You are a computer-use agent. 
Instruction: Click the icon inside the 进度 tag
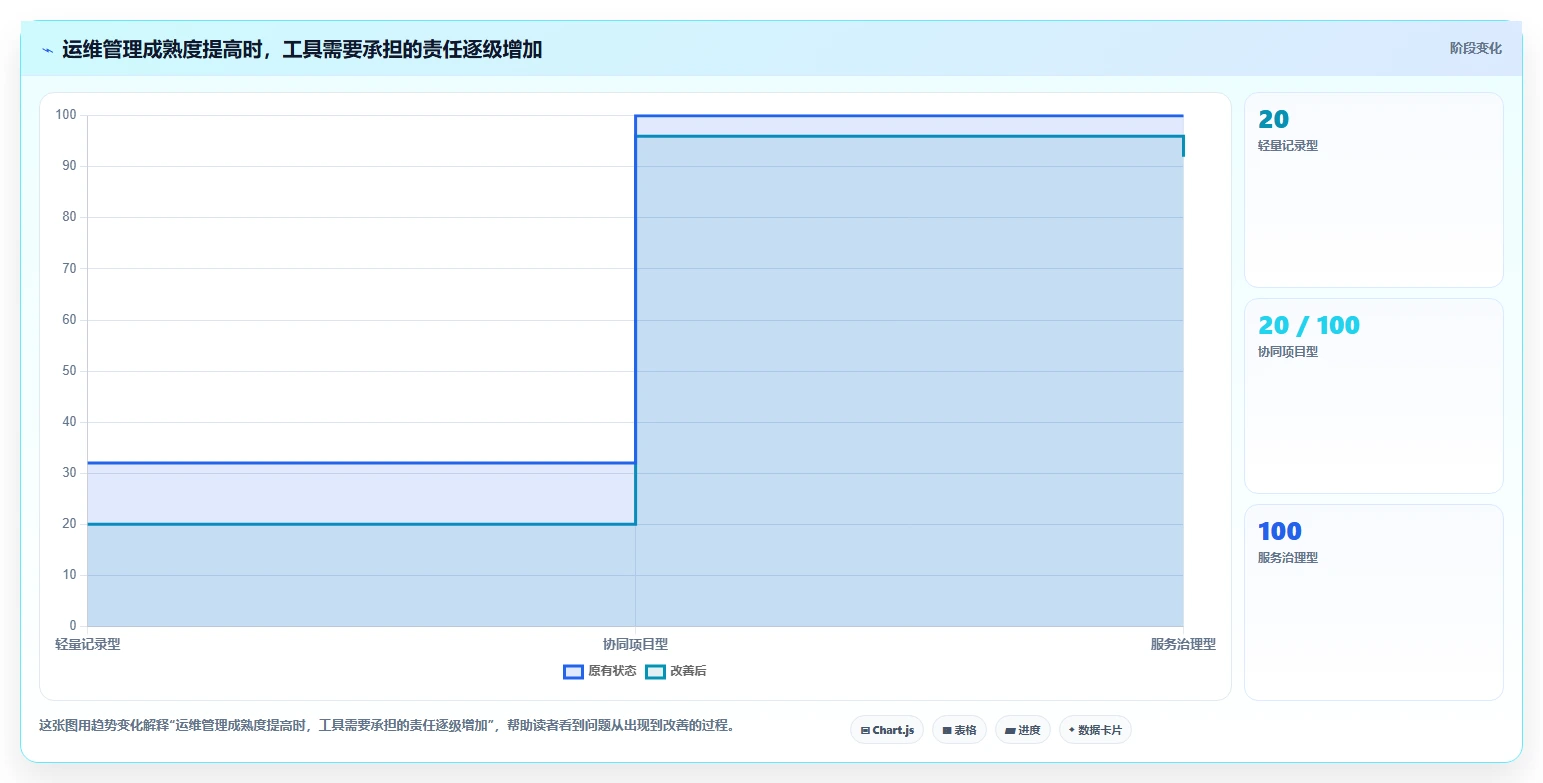[x=1010, y=731]
